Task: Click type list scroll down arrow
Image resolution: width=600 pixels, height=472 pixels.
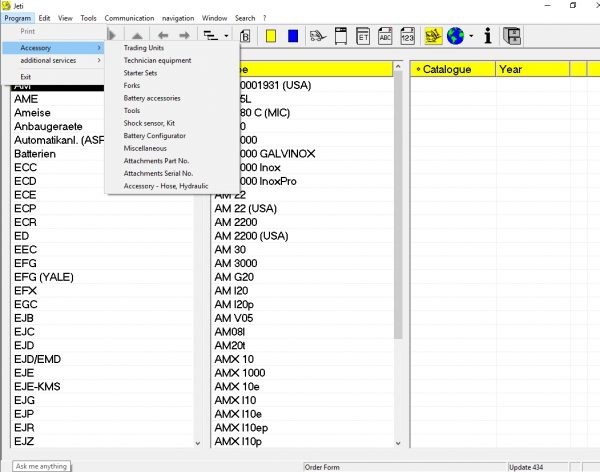Action: [398, 443]
